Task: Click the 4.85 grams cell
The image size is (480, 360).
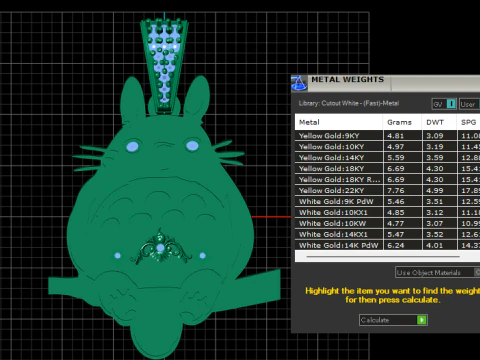Action: [x=402, y=213]
